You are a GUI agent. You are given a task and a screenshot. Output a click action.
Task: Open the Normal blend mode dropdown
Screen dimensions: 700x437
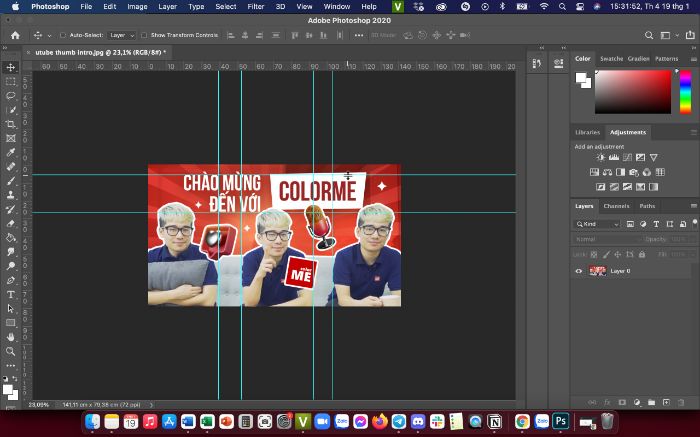click(605, 239)
